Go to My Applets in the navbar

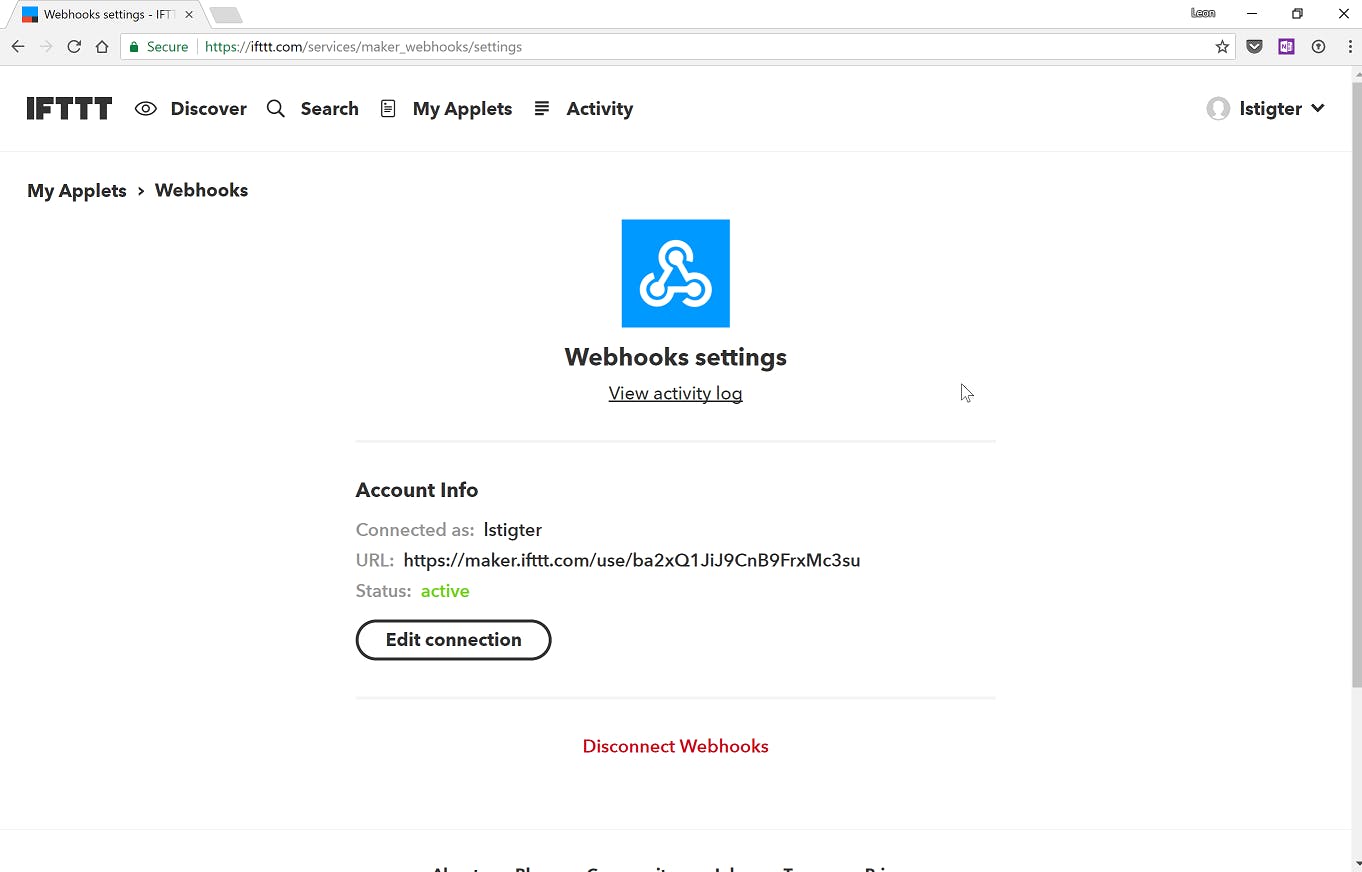447,109
